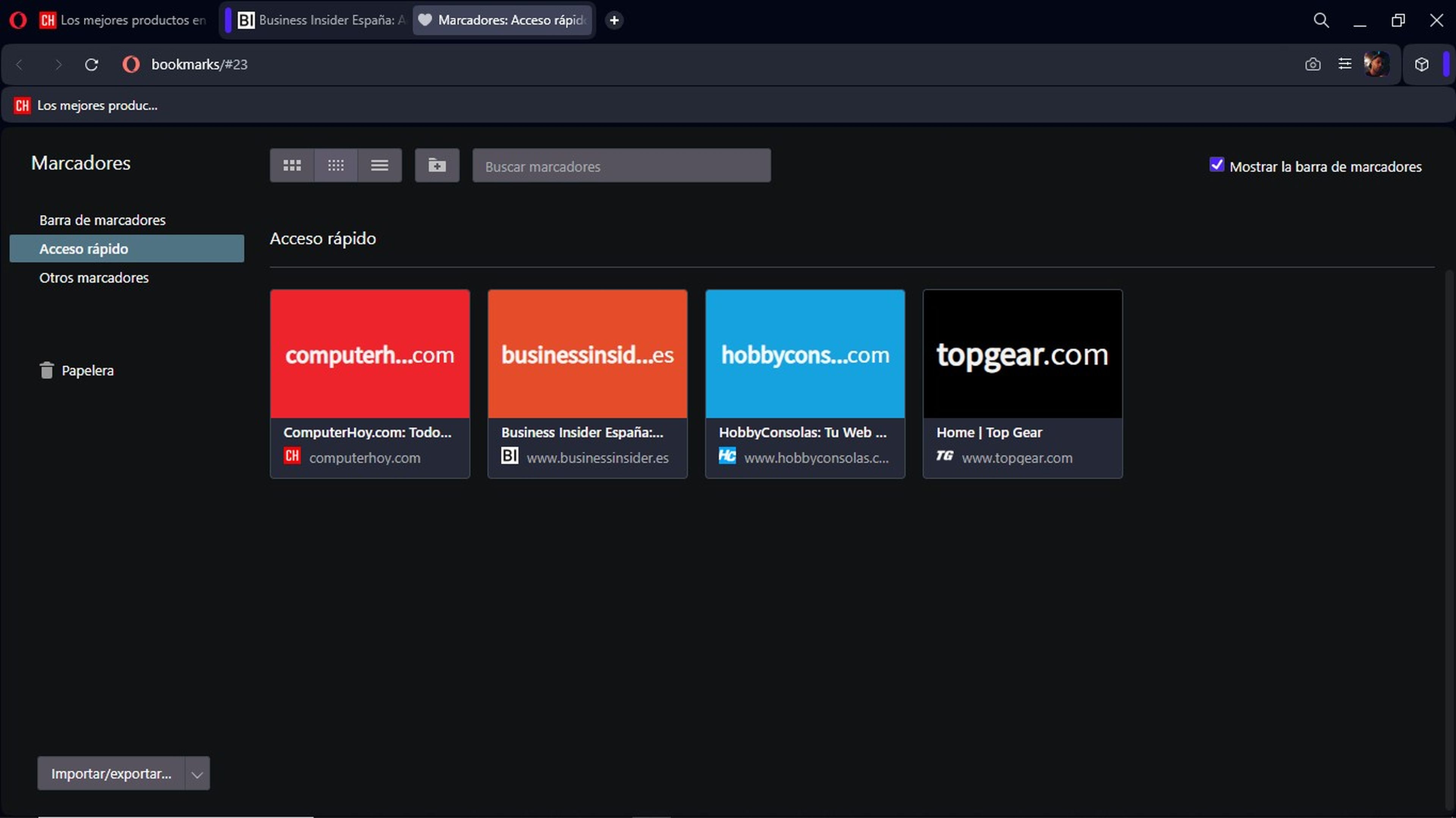Click the Importar/exportar... button
Image resolution: width=1456 pixels, height=818 pixels.
[x=111, y=773]
